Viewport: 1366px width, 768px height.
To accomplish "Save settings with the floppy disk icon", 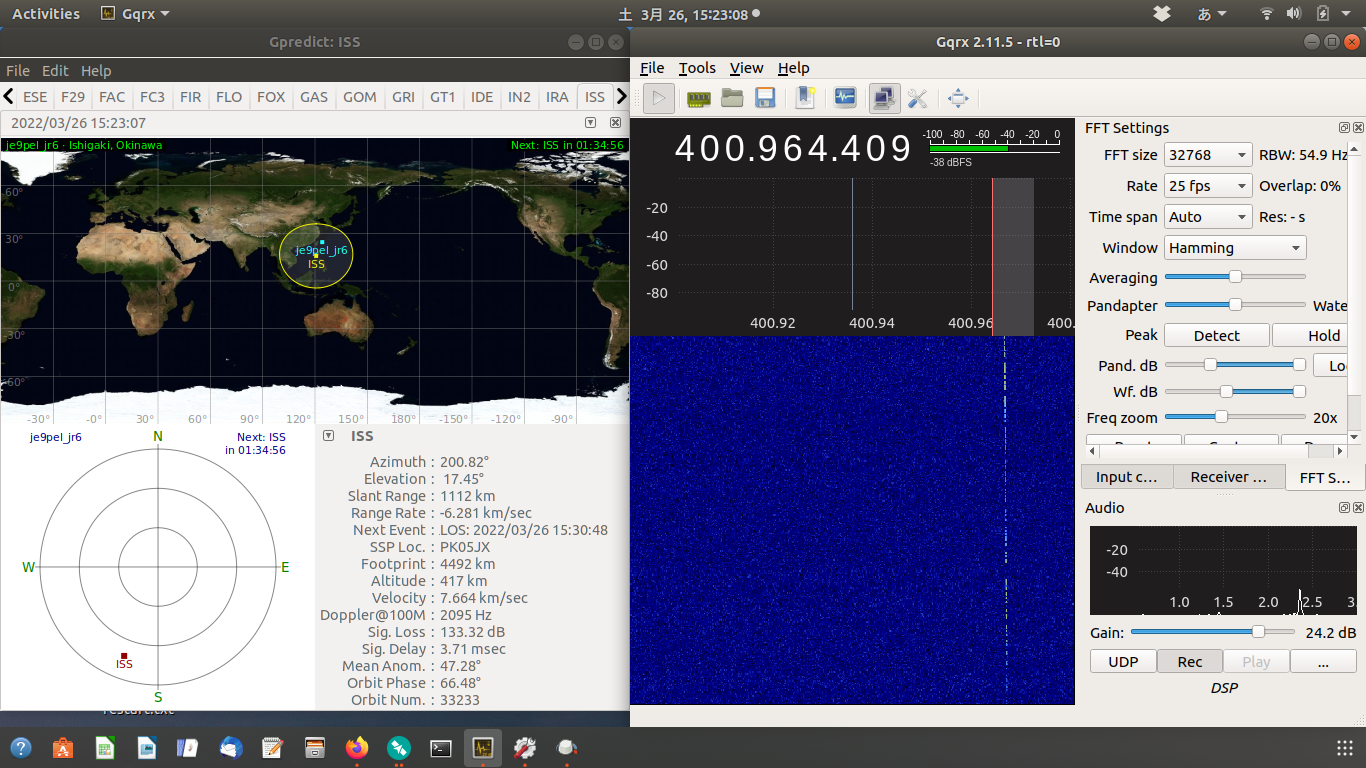I will 765,98.
